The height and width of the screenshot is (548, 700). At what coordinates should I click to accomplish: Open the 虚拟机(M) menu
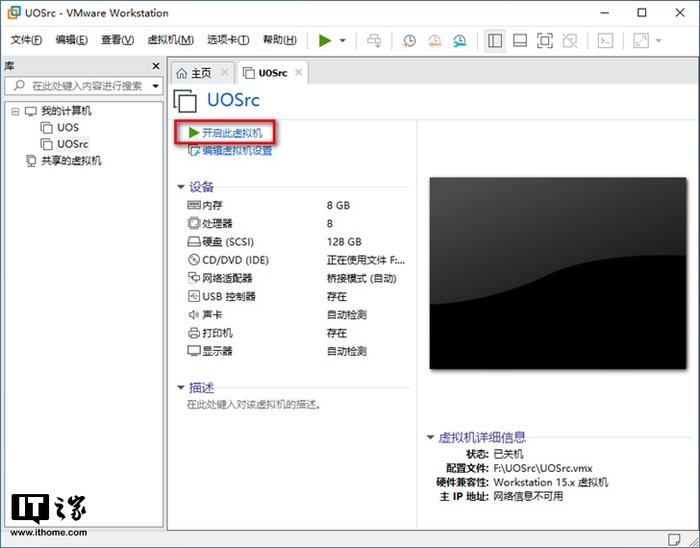[x=171, y=40]
